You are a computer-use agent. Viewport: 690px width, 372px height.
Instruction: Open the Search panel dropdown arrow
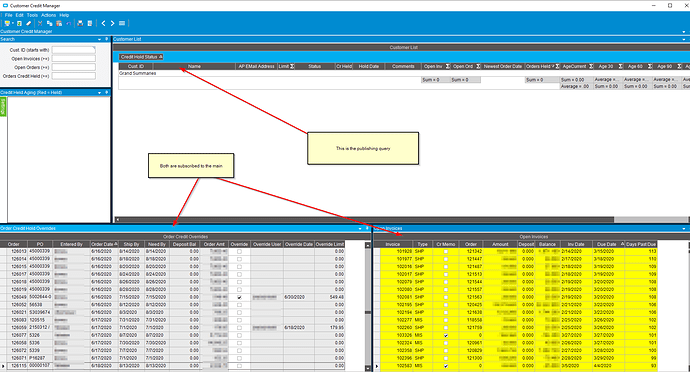point(99,39)
